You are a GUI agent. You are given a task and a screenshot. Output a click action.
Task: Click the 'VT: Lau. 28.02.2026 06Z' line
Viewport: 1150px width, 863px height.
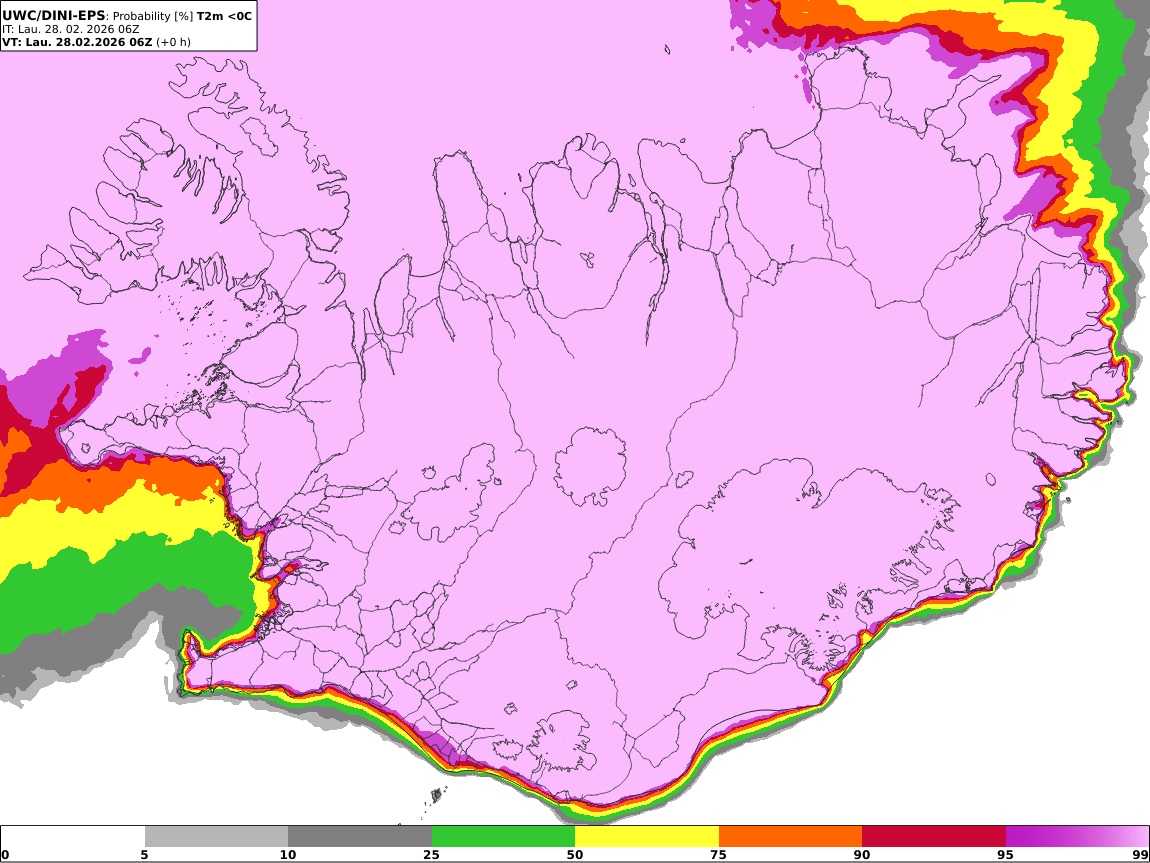tap(77, 42)
